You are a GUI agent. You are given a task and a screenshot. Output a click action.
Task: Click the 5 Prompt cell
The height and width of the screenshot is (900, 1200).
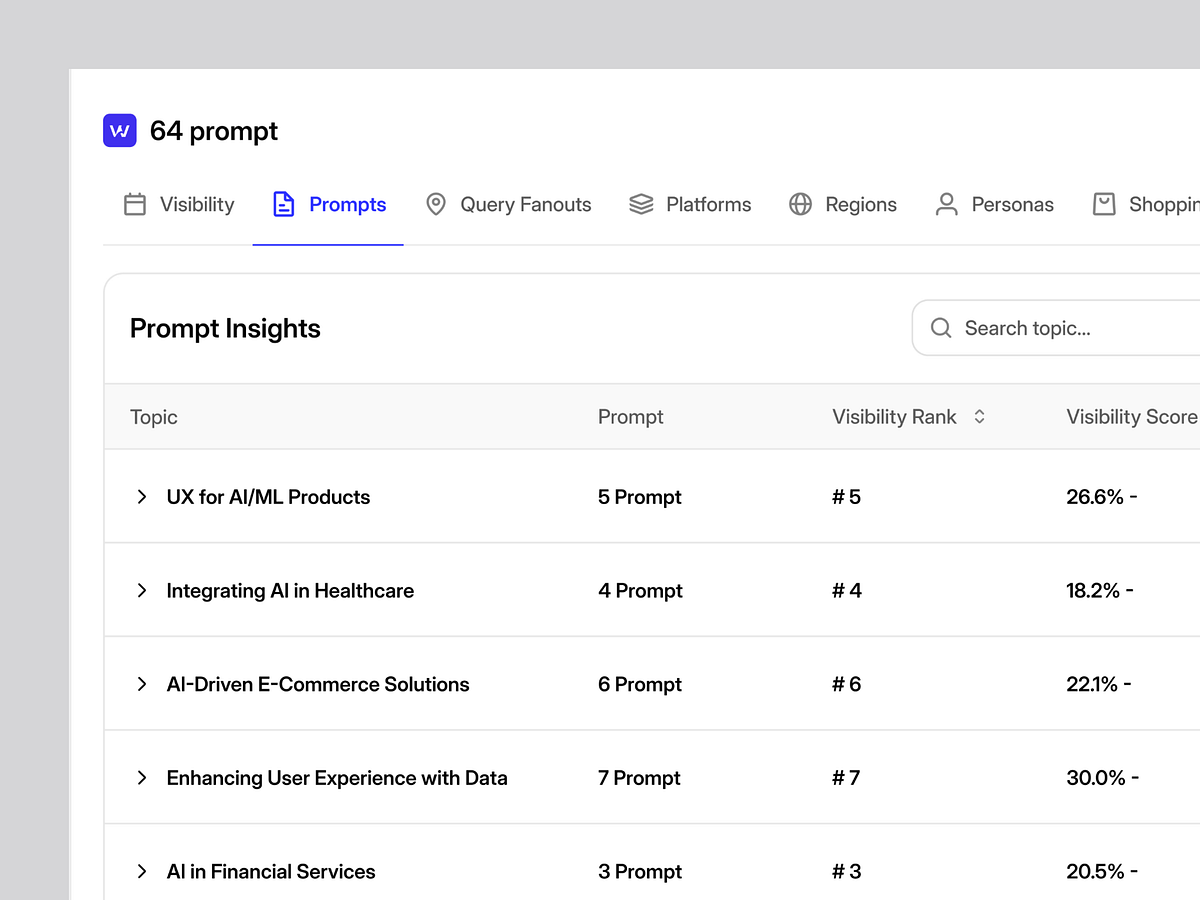[x=640, y=497]
